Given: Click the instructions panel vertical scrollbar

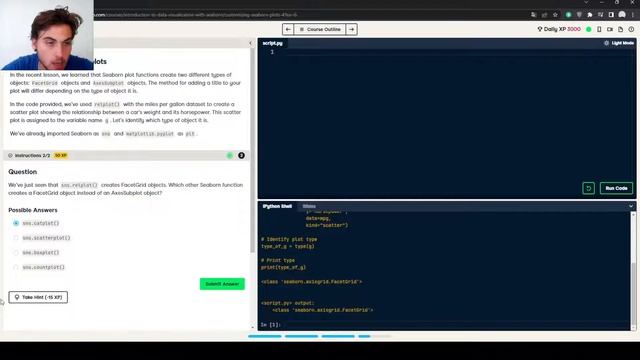Looking at the screenshot, I should tap(253, 151).
